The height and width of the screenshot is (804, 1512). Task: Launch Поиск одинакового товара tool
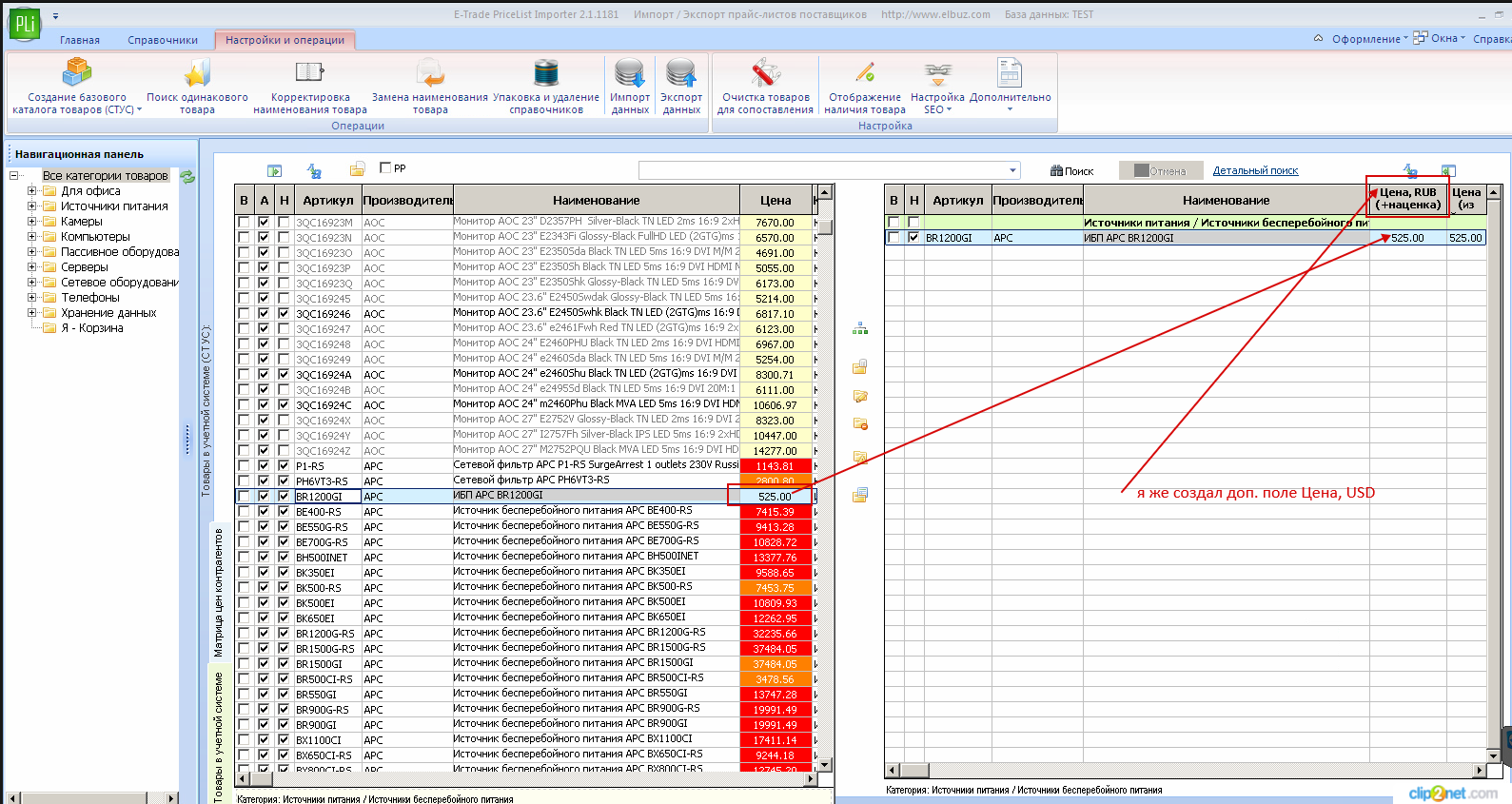coord(197,86)
